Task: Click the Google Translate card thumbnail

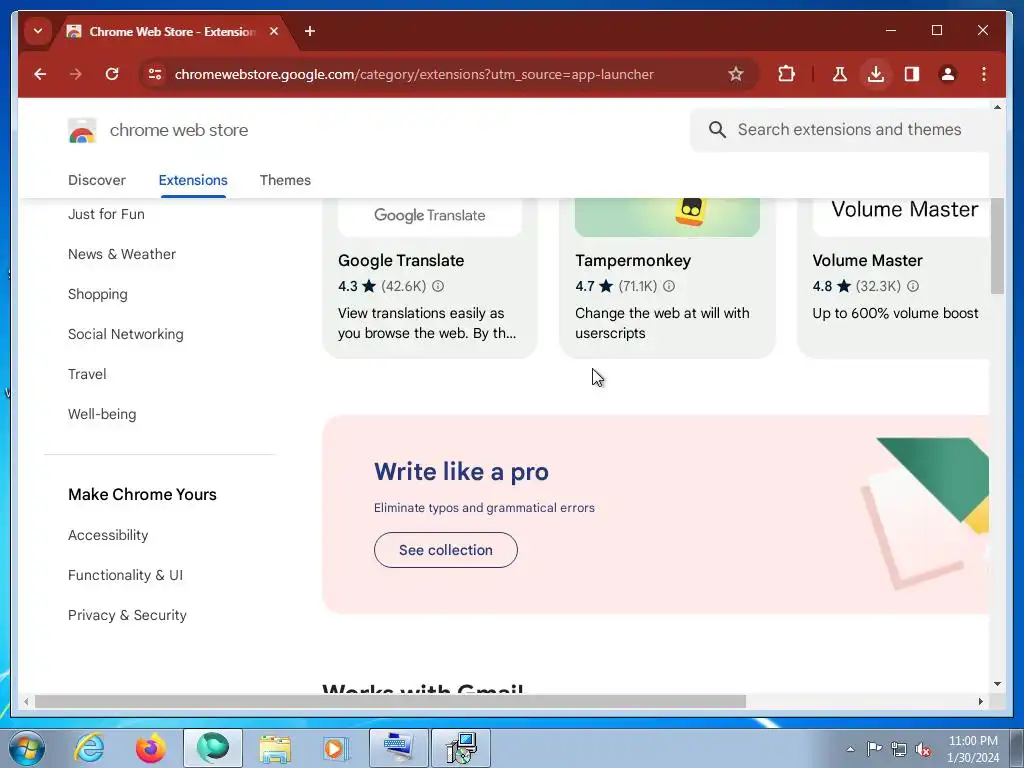Action: 430,217
